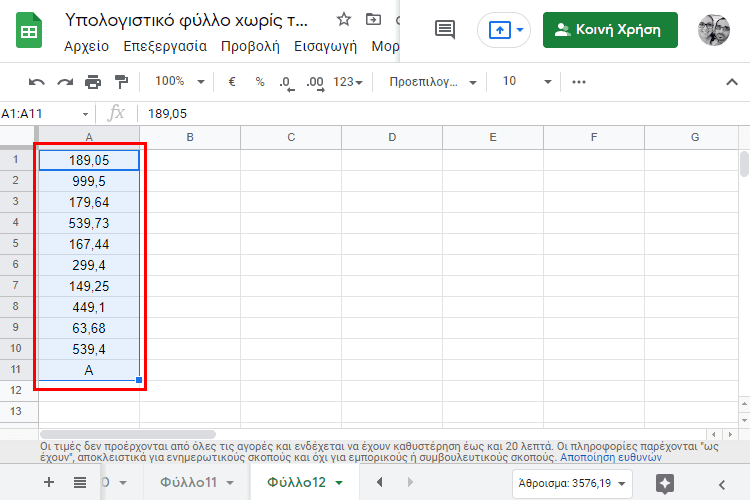Select row 12 header
Screen dimensions: 750x500
point(16,390)
